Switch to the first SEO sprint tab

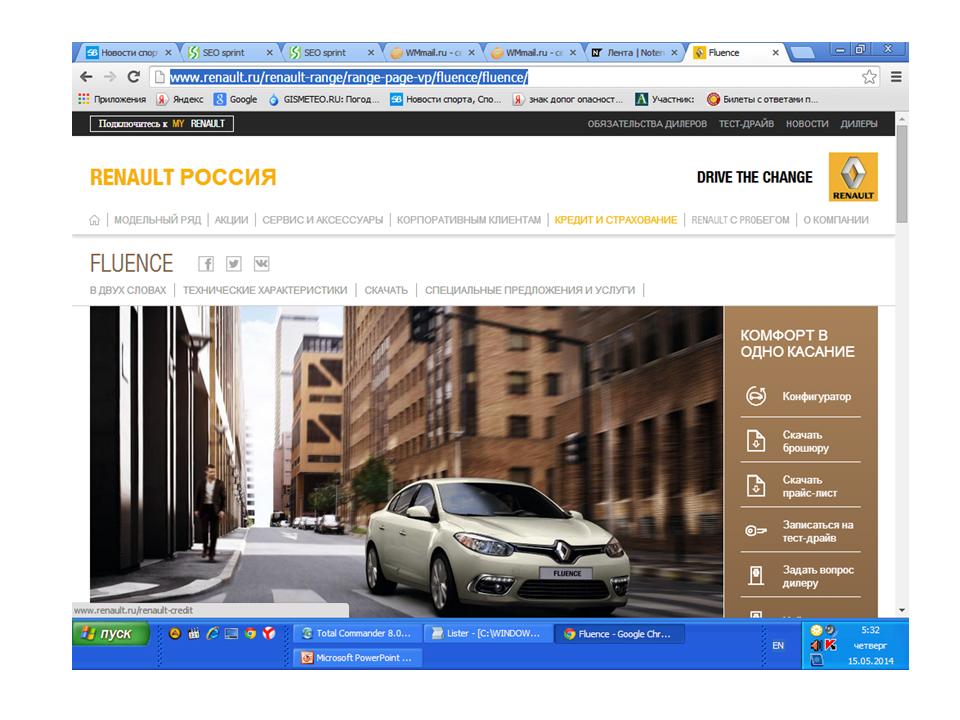pos(230,53)
